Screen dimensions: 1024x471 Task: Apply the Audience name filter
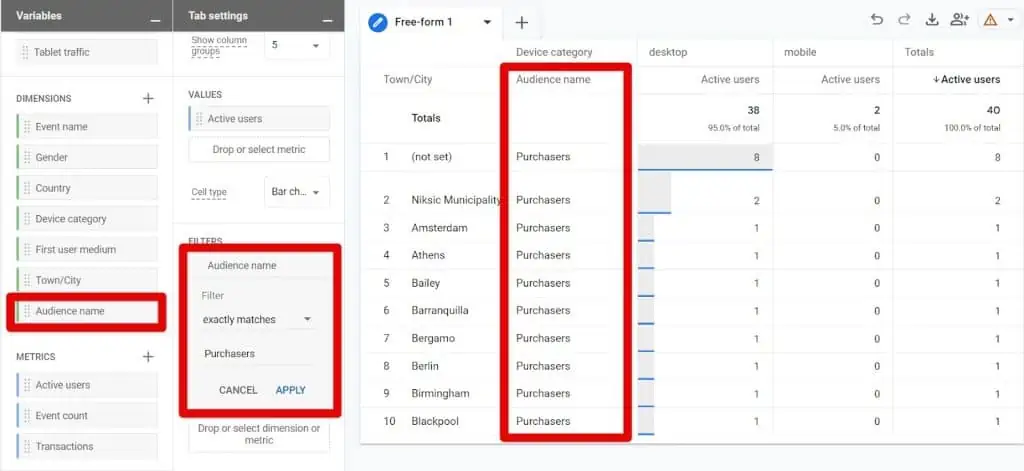(290, 390)
